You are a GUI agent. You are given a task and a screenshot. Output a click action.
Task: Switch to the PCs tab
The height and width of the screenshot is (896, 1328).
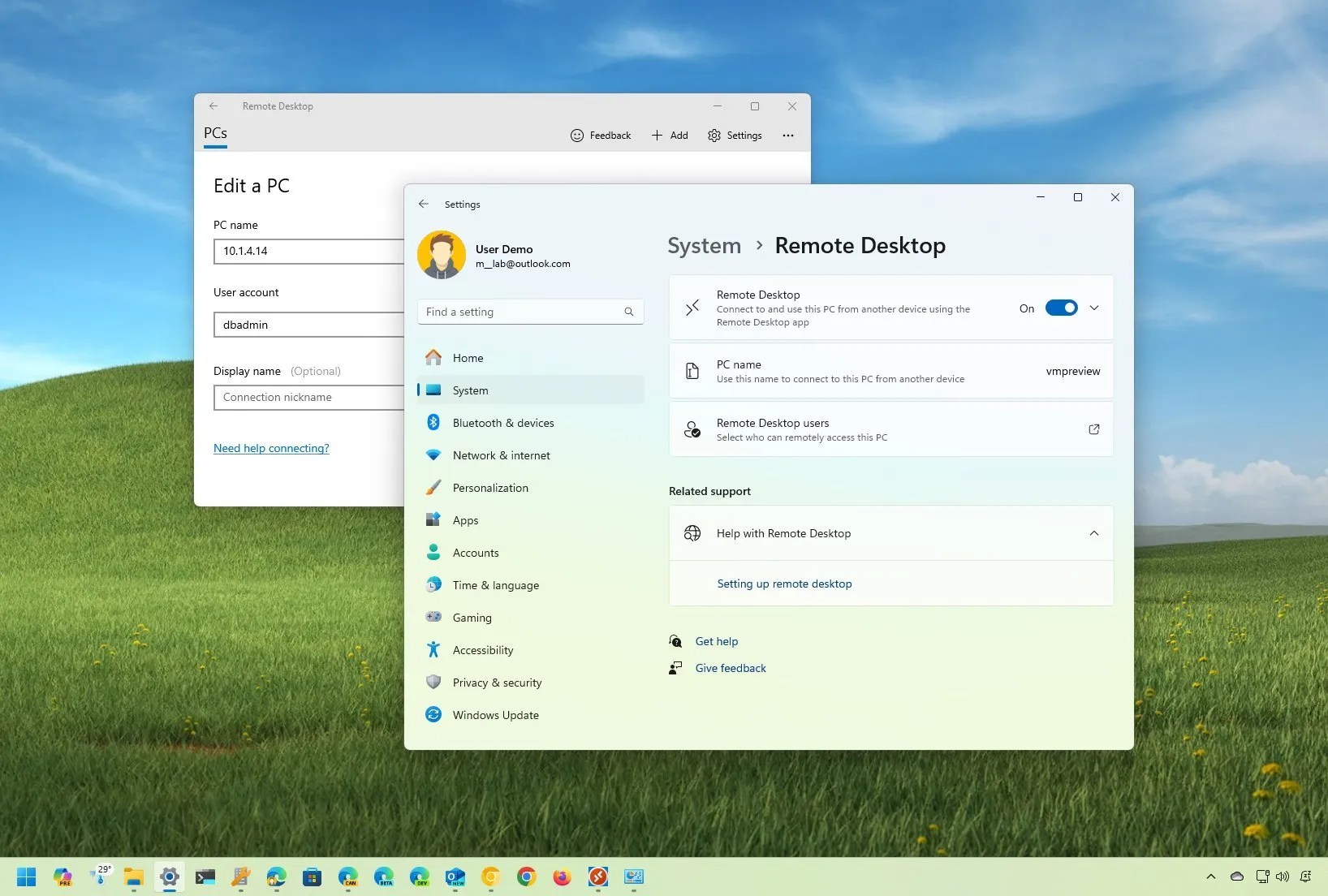coord(215,133)
